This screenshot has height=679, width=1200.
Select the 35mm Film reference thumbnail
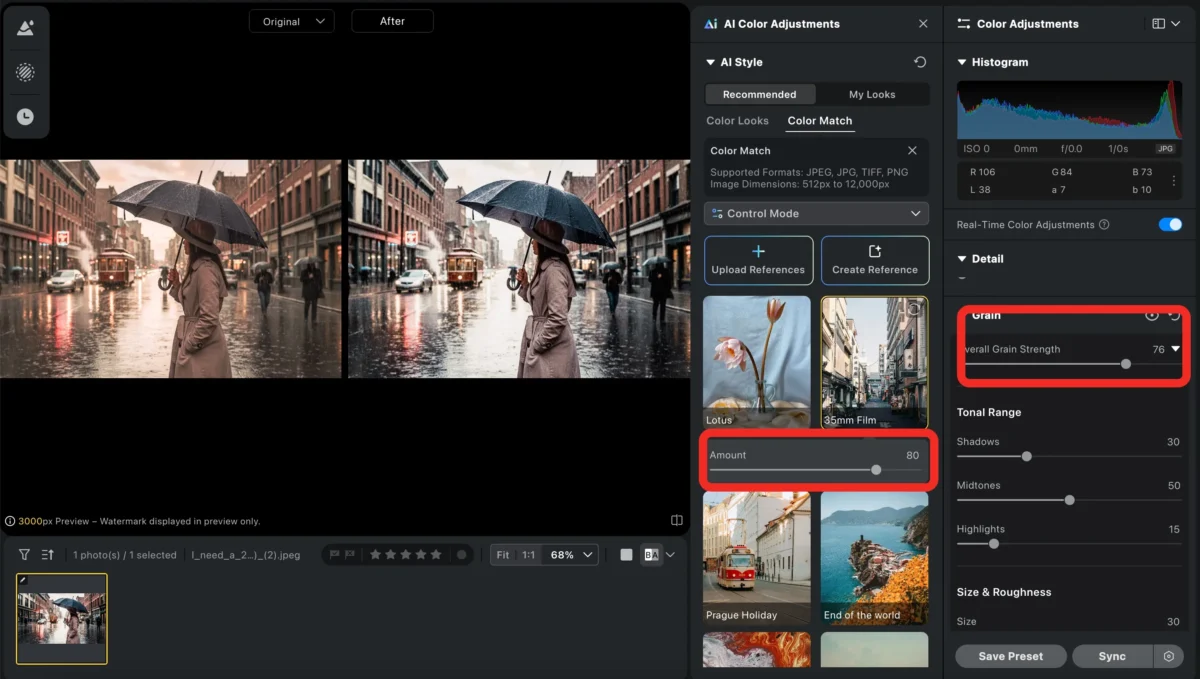coord(874,361)
